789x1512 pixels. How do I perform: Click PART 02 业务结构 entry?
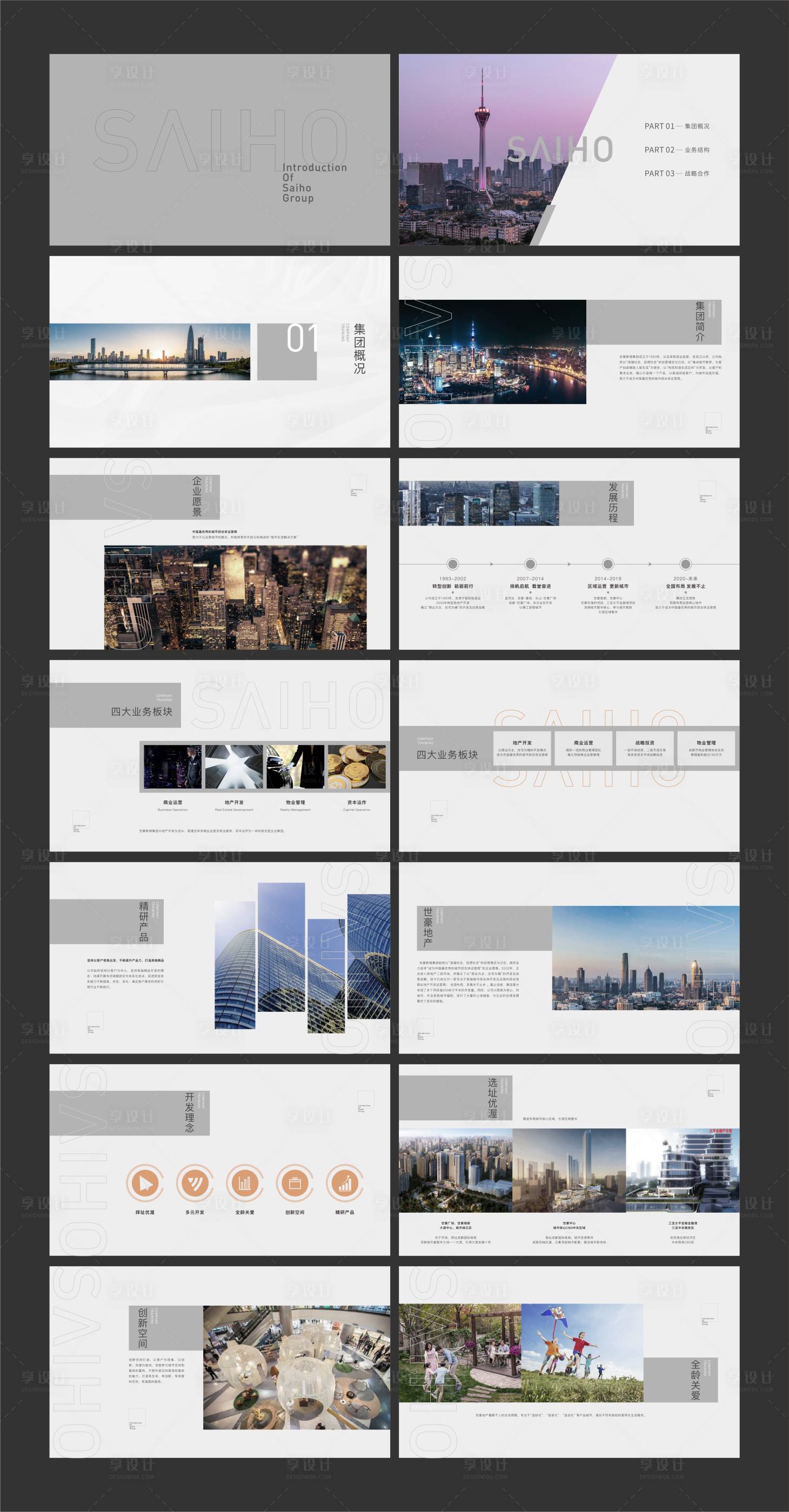click(677, 150)
